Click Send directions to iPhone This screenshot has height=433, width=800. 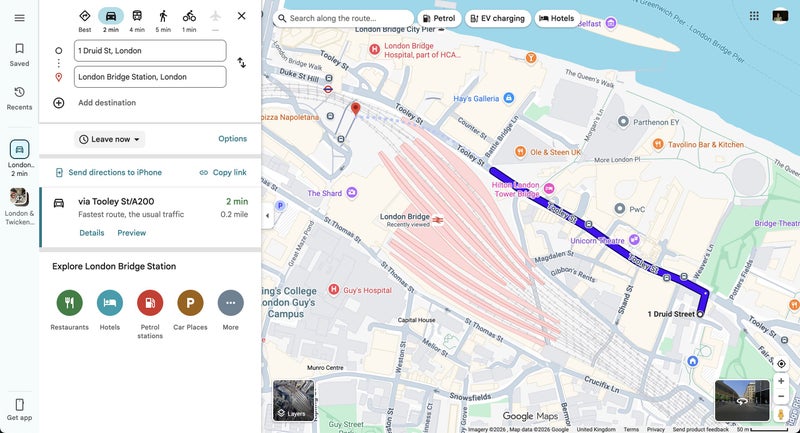(x=108, y=173)
